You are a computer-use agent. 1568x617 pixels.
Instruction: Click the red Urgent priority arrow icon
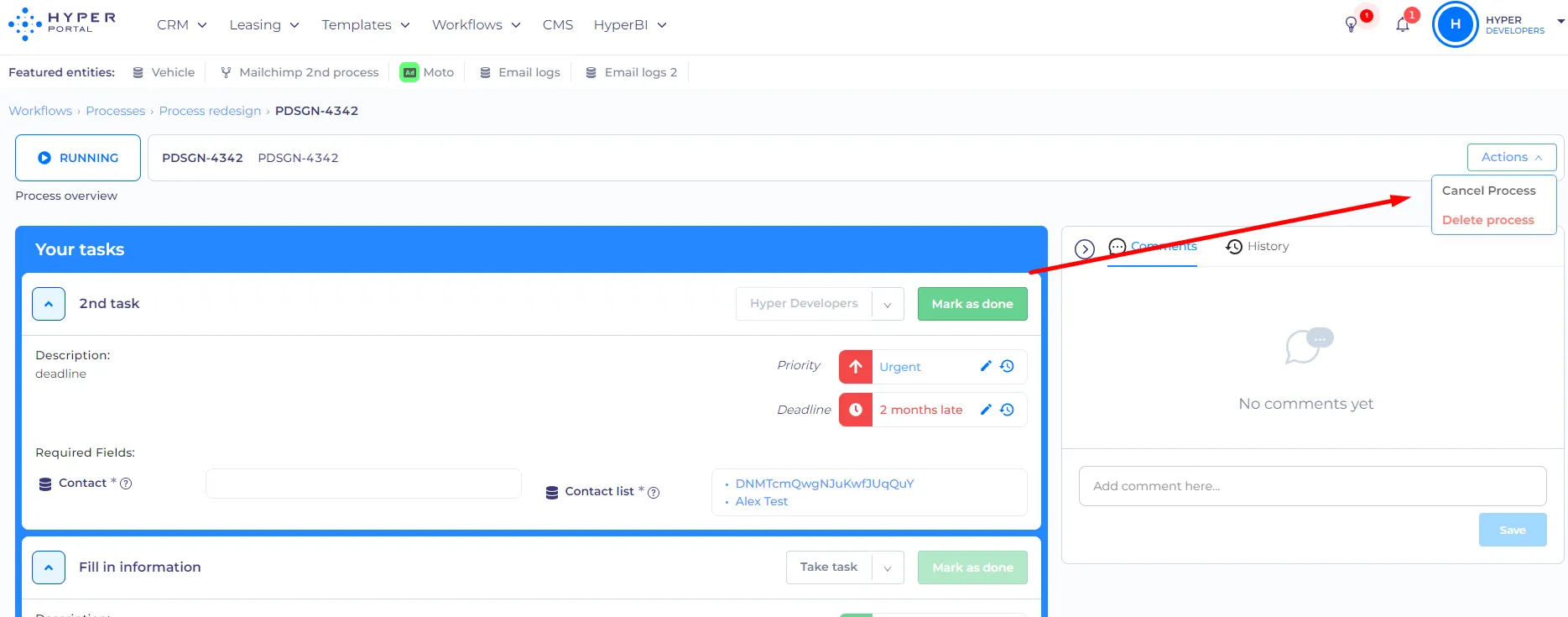point(856,367)
